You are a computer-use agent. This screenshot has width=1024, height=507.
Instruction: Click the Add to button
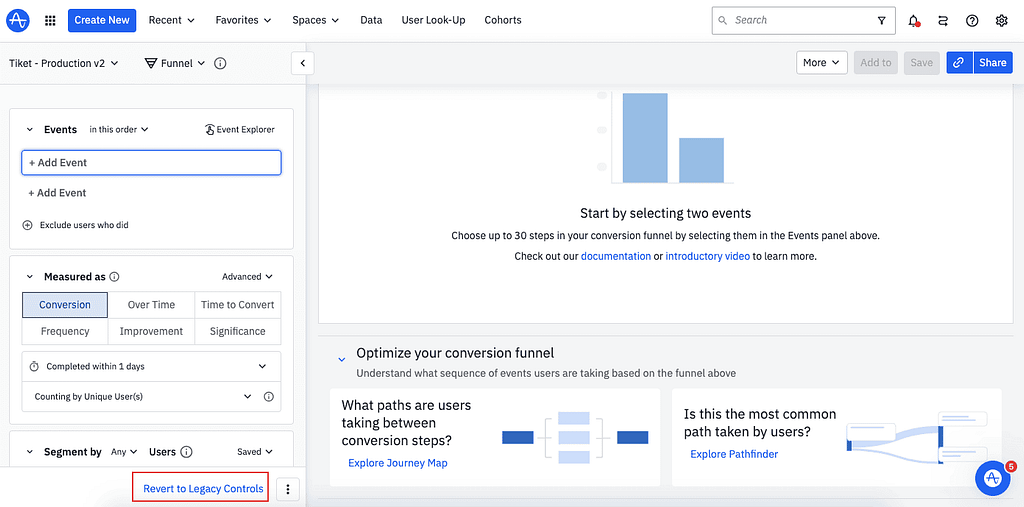[x=876, y=63]
